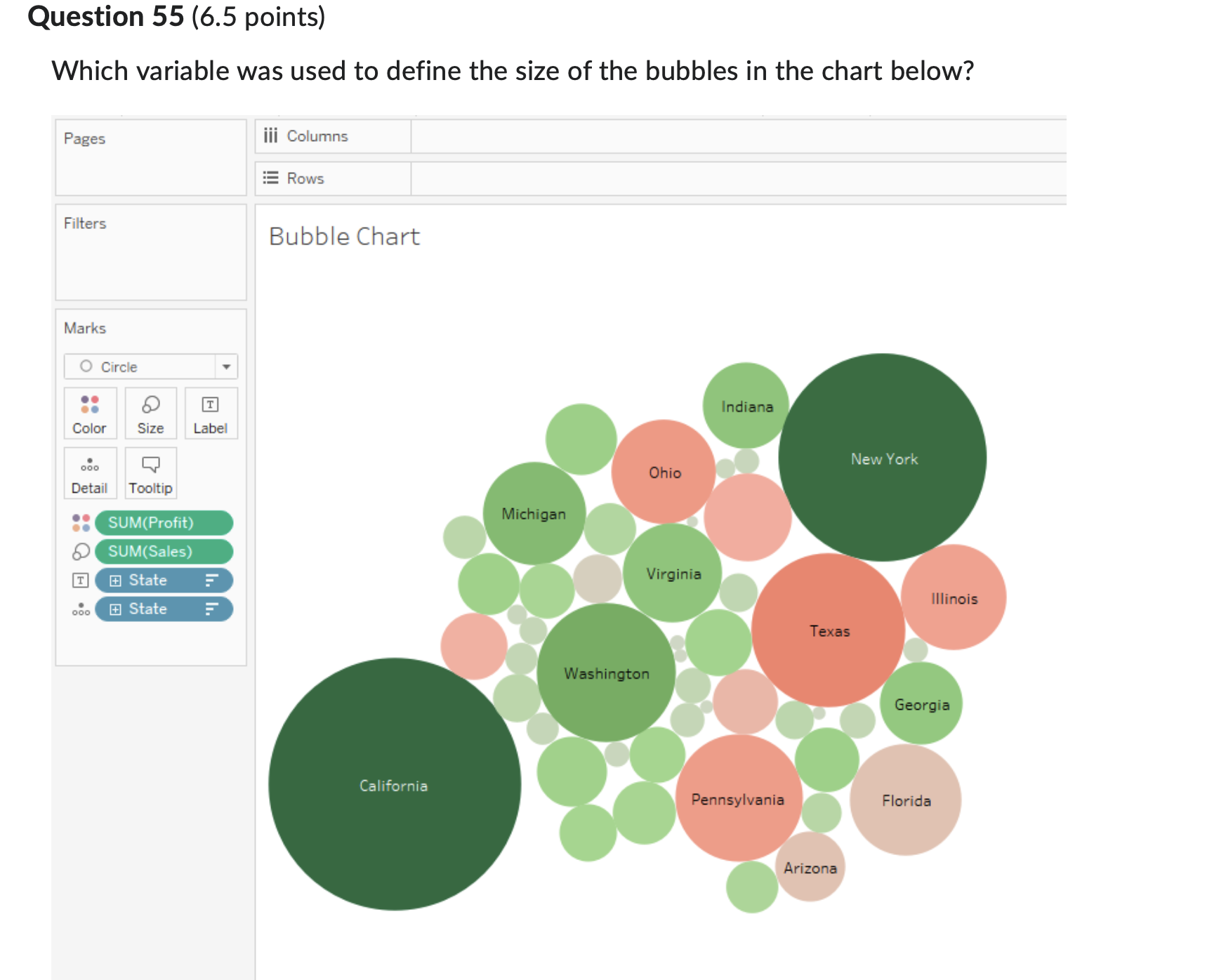Select the State pill on Detail
The width and height of the screenshot is (1226, 980).
(x=164, y=609)
